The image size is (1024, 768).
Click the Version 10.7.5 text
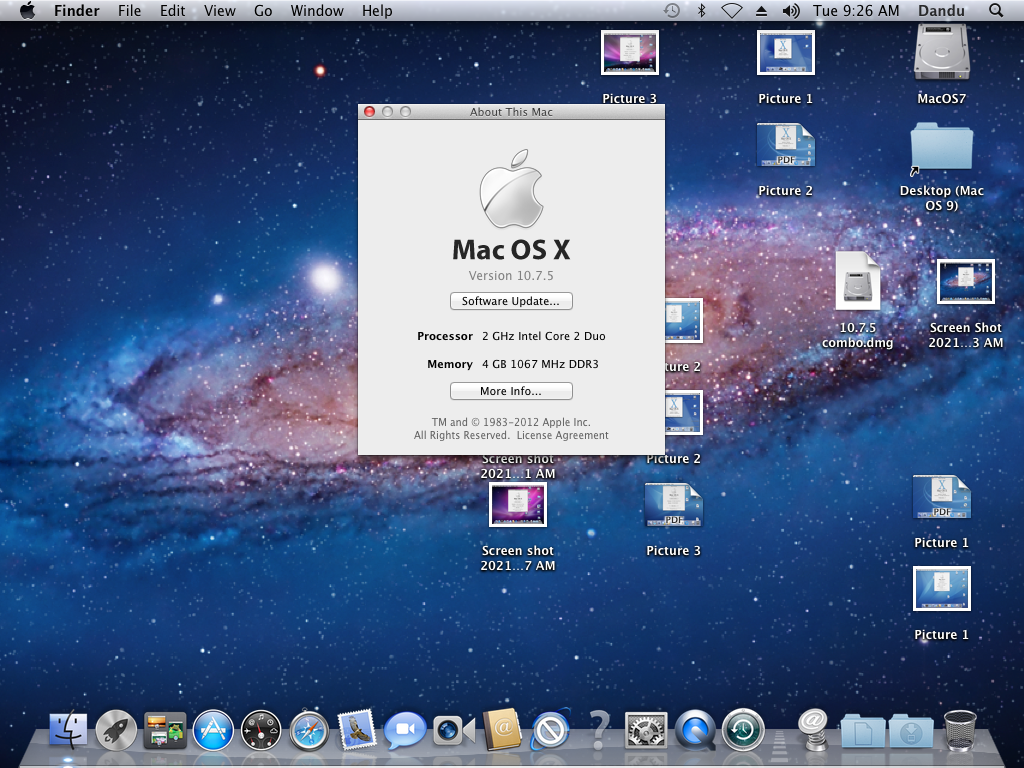(511, 276)
